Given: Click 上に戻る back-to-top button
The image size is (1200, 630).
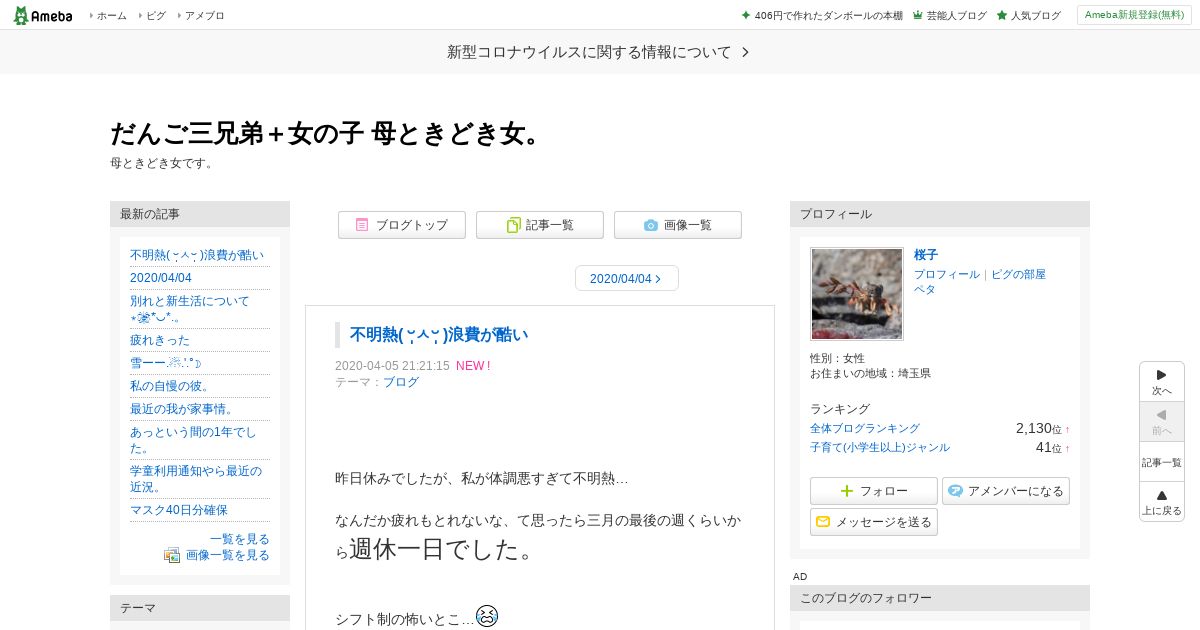Looking at the screenshot, I should coord(1162,501).
